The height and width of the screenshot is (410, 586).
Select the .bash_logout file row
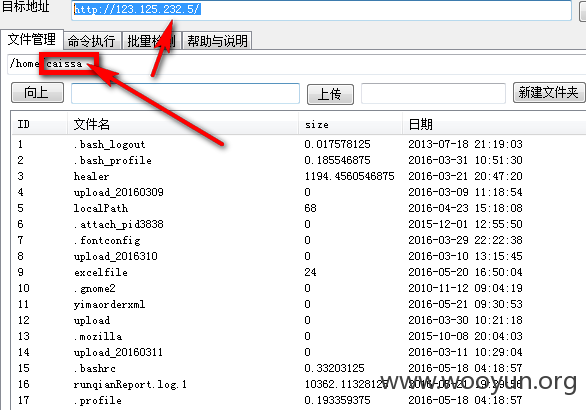click(x=298, y=144)
